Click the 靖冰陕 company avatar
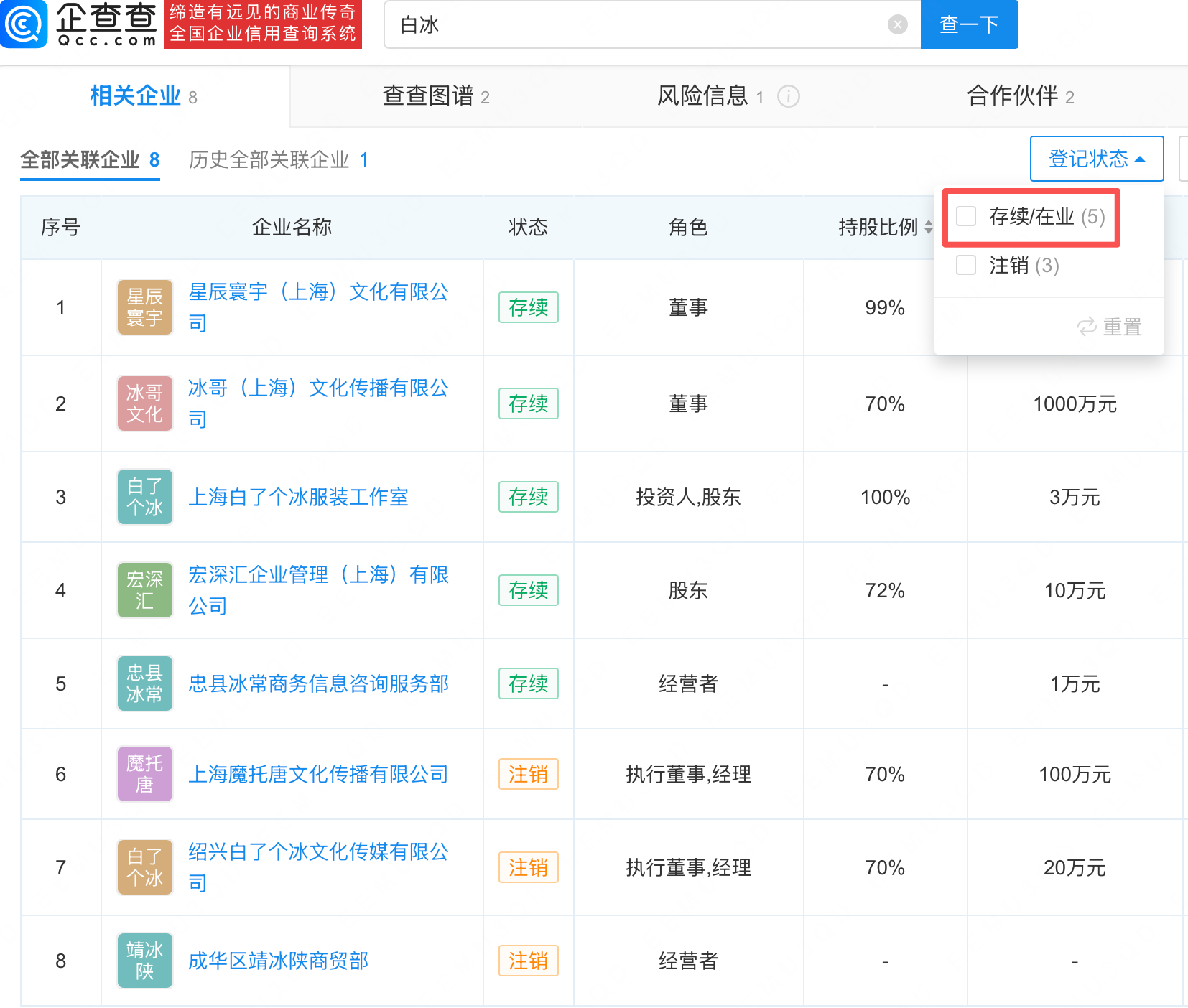The width and height of the screenshot is (1188, 1008). (144, 960)
